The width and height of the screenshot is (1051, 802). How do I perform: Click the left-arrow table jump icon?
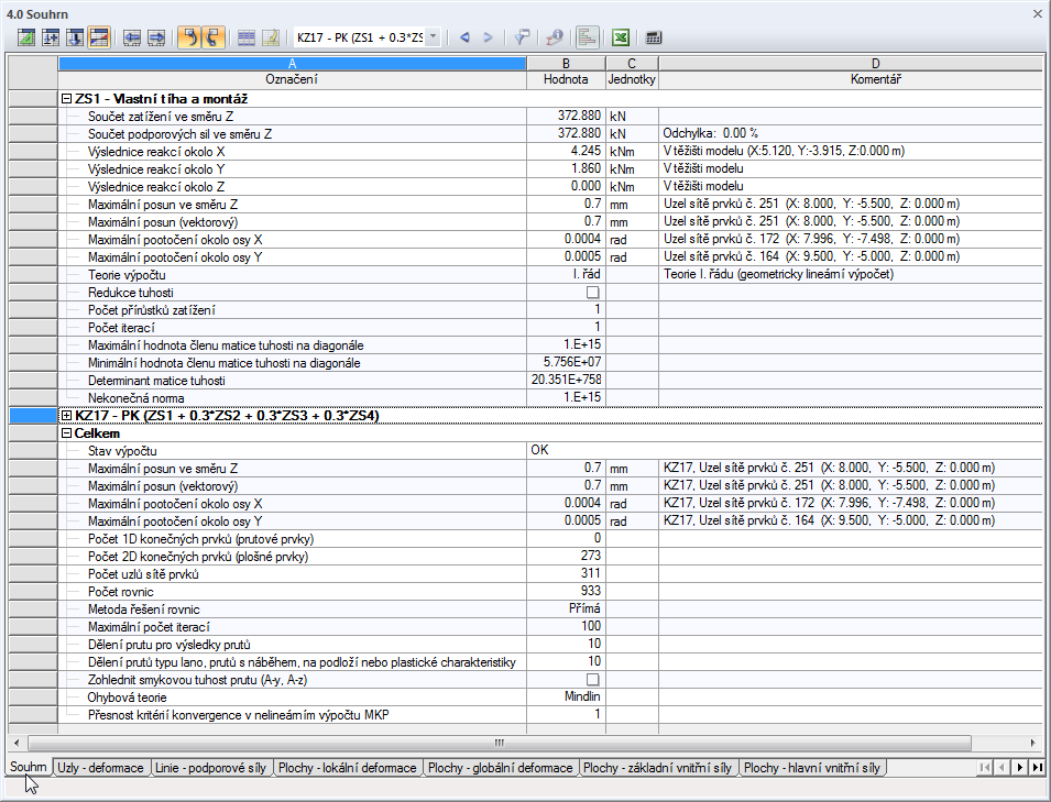(x=132, y=38)
